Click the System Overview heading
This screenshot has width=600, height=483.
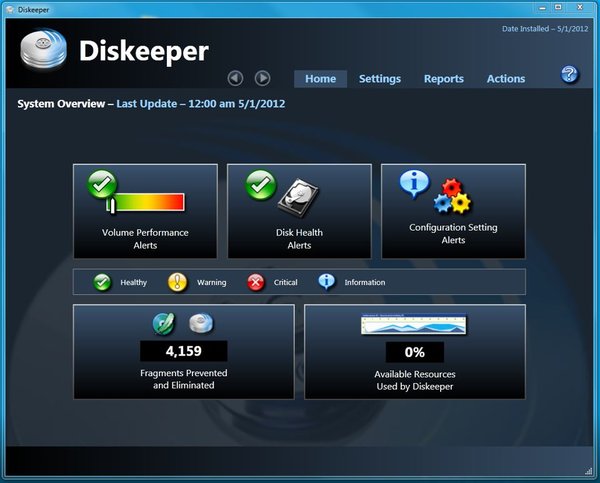click(61, 104)
